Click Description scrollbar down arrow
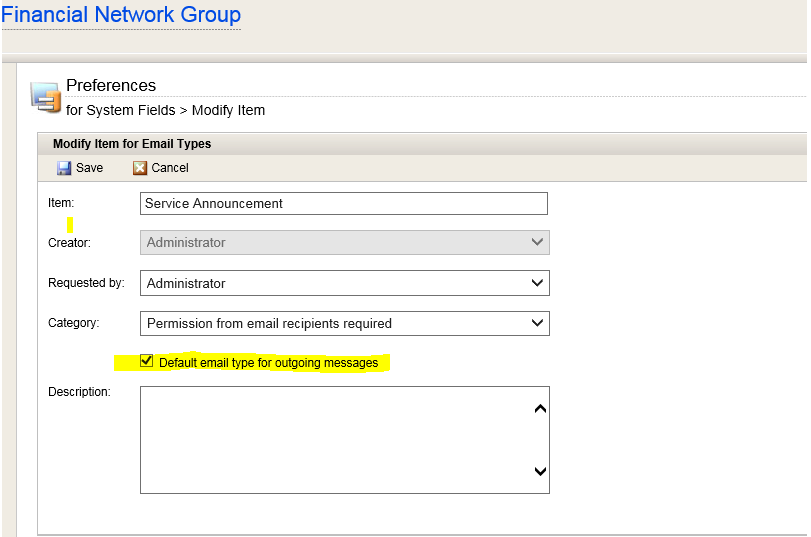 coord(540,471)
